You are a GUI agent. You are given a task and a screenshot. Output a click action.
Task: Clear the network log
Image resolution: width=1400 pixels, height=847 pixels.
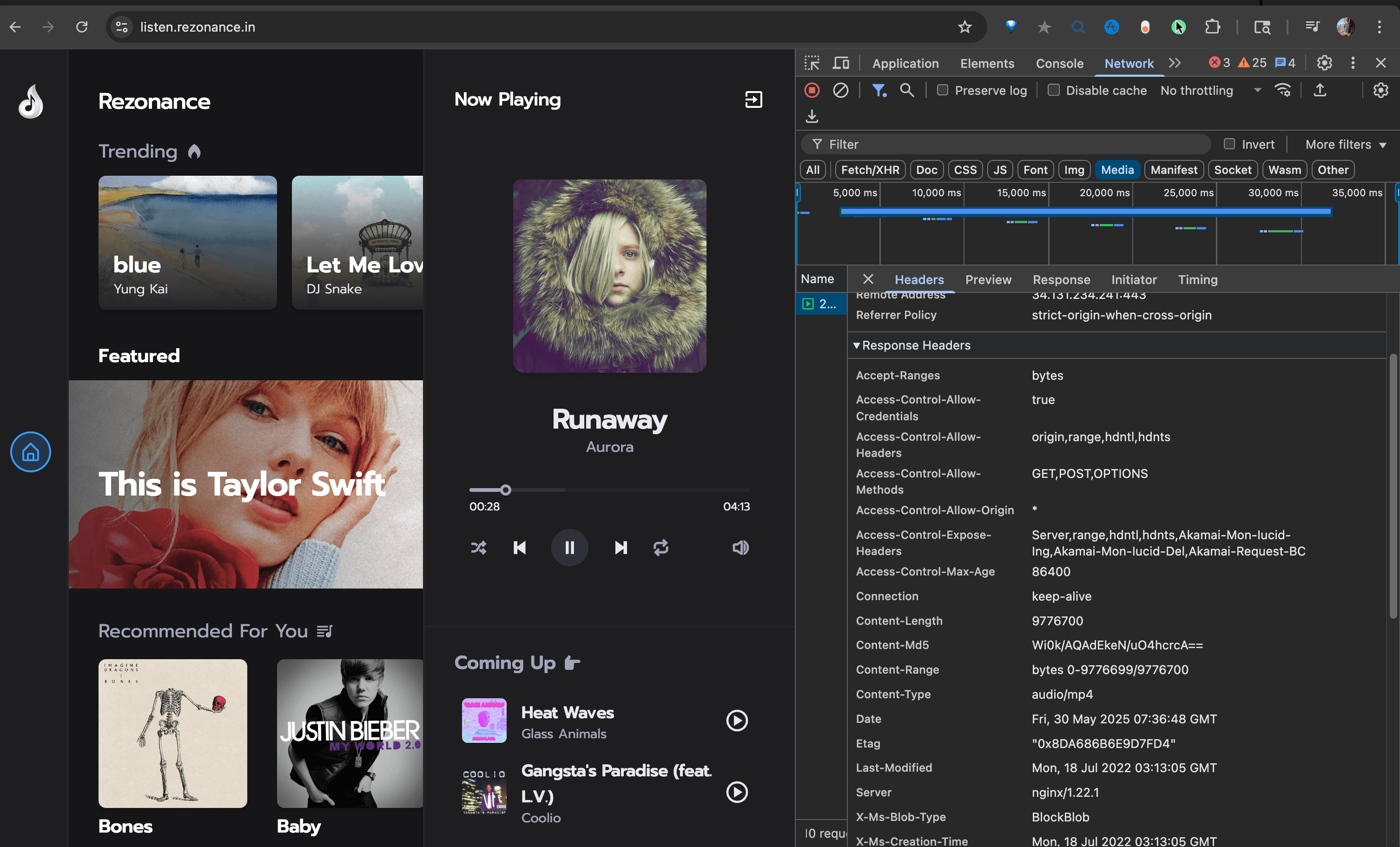pyautogui.click(x=840, y=90)
